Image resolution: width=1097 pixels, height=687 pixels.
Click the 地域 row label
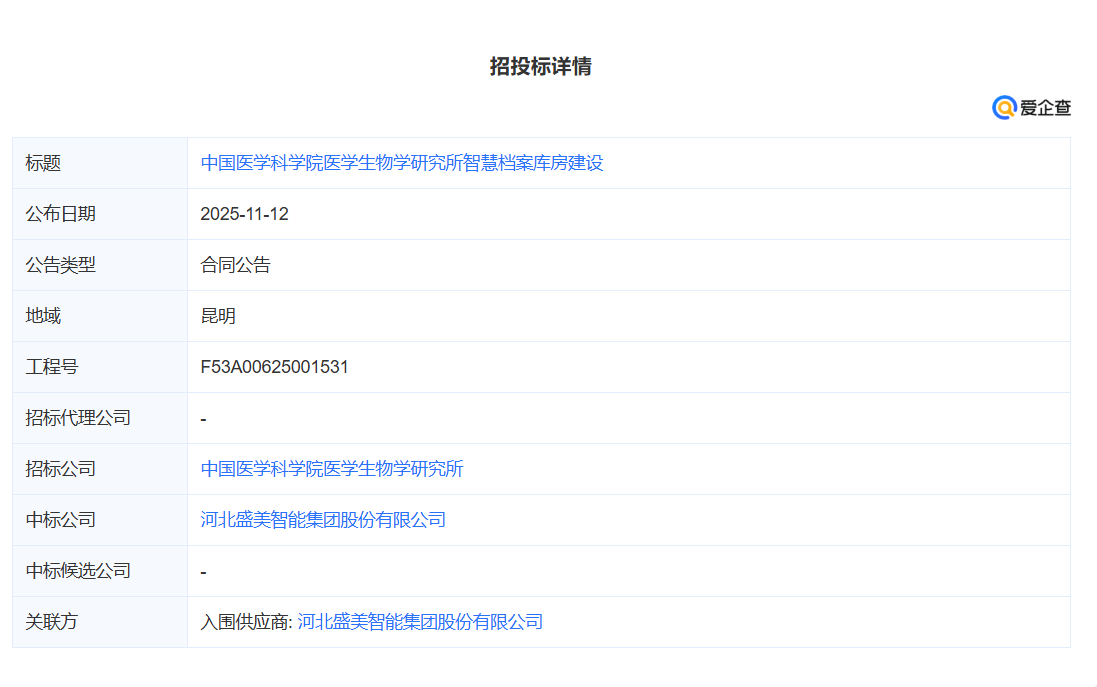tap(43, 316)
